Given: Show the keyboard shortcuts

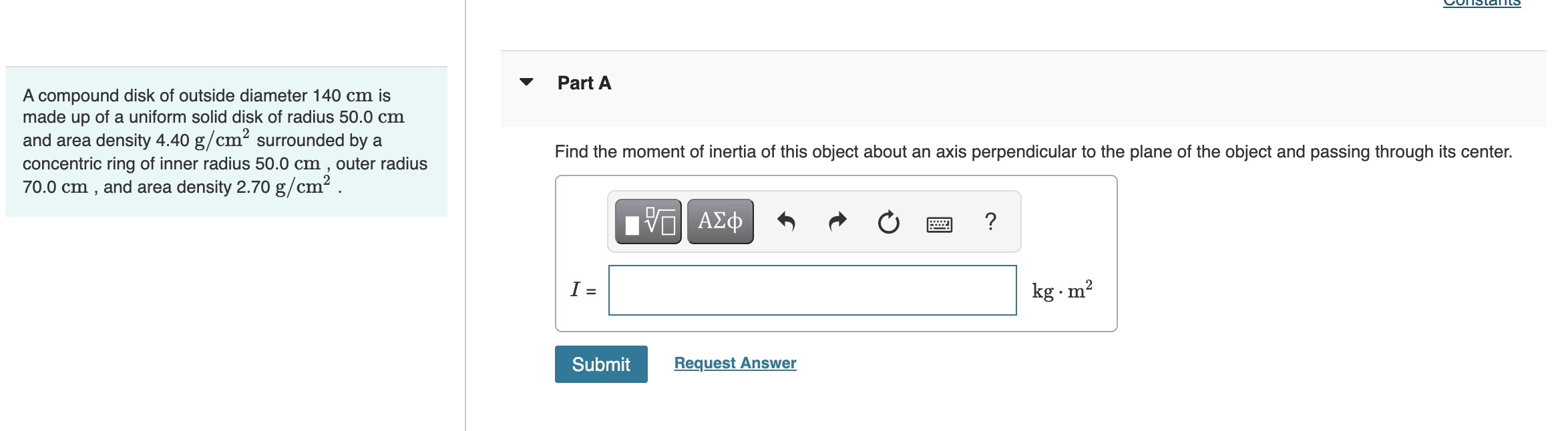Looking at the screenshot, I should pyautogui.click(x=940, y=224).
